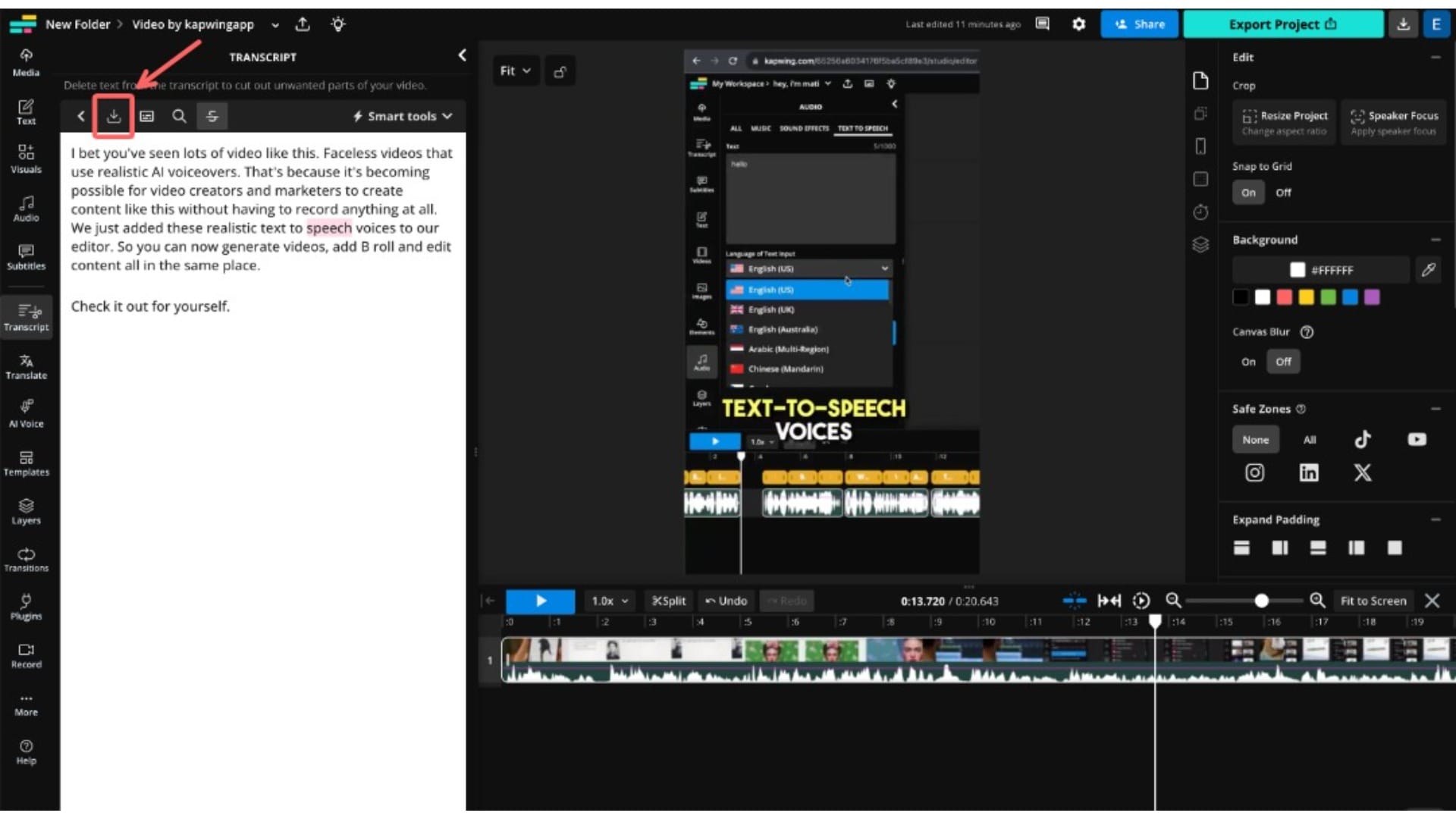Select the Record tool in the sidebar
The image size is (1456, 819).
[27, 654]
